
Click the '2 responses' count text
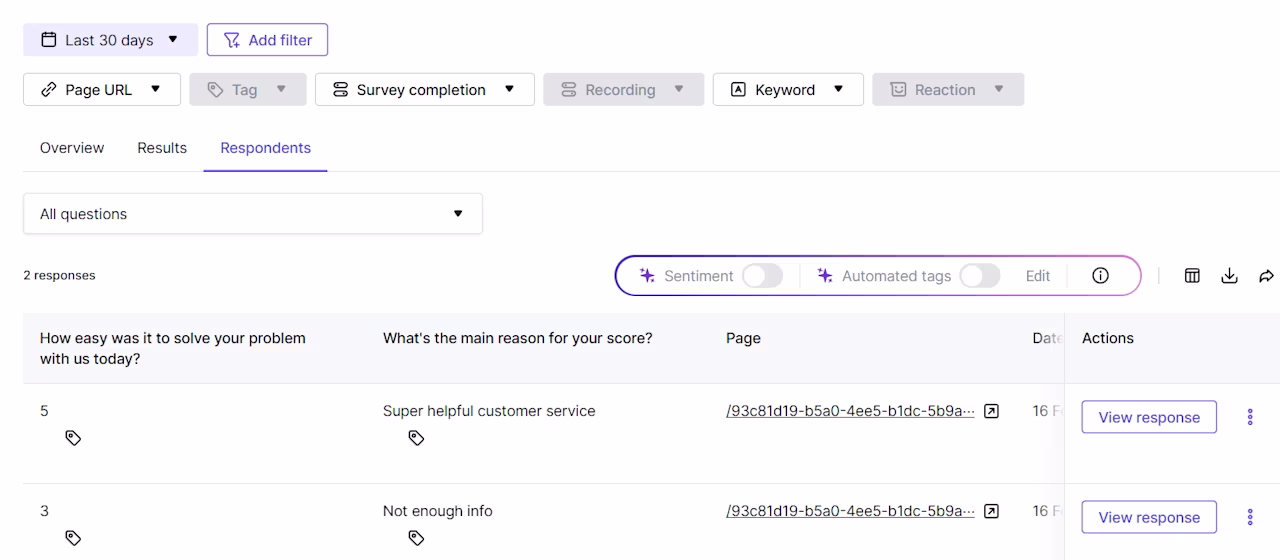tap(59, 275)
